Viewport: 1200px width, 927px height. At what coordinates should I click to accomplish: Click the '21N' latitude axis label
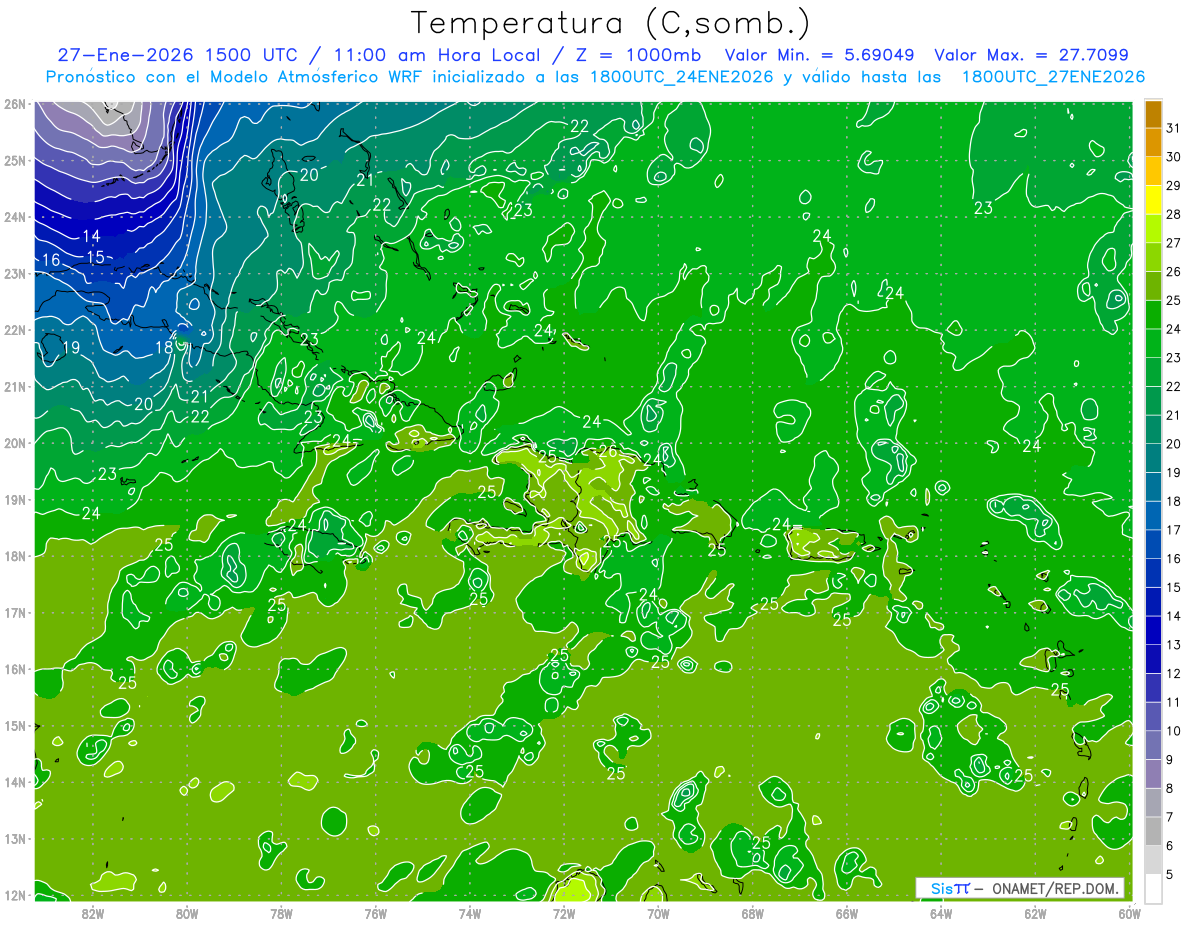pos(14,386)
